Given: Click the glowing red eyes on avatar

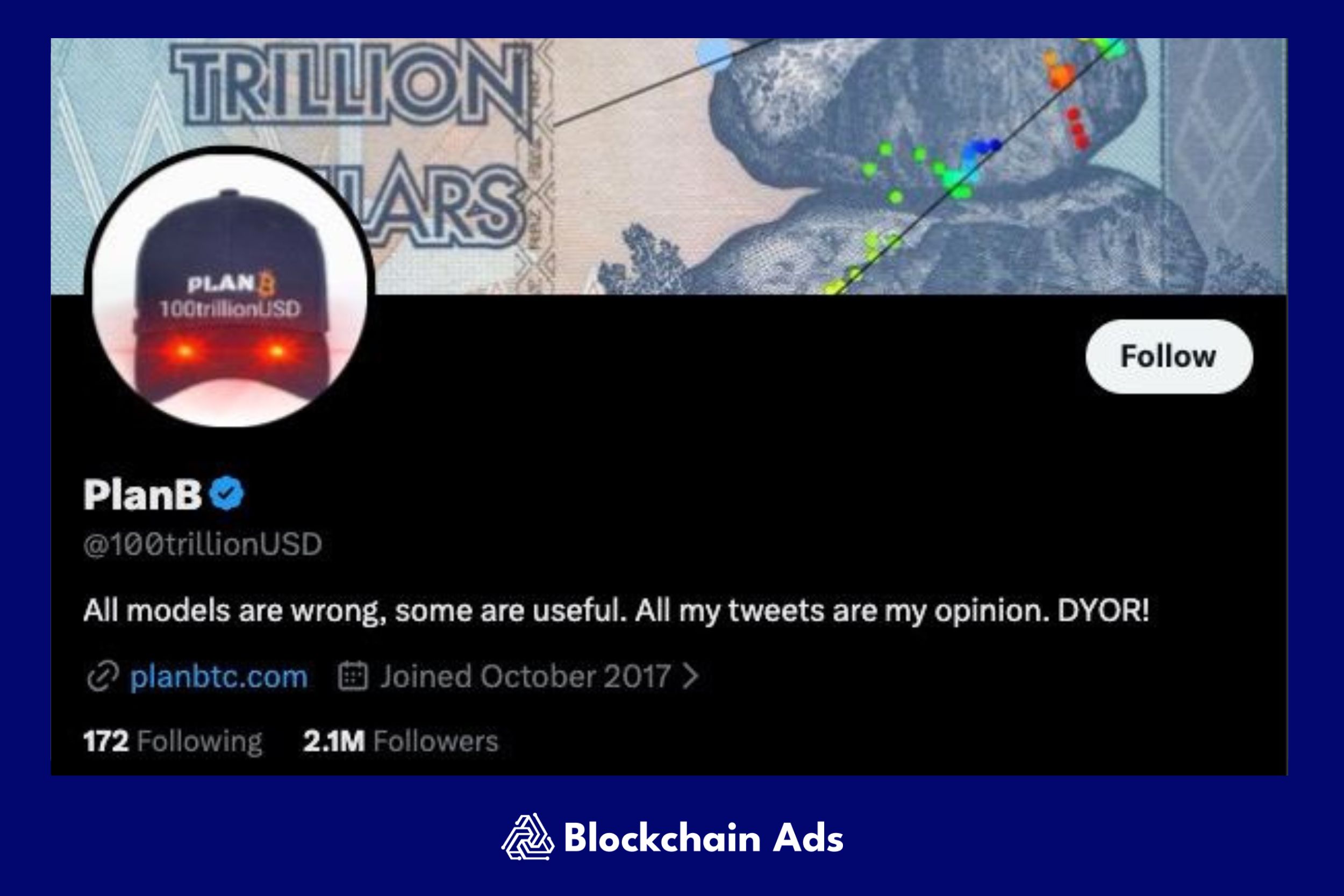Looking at the screenshot, I should point(231,350).
